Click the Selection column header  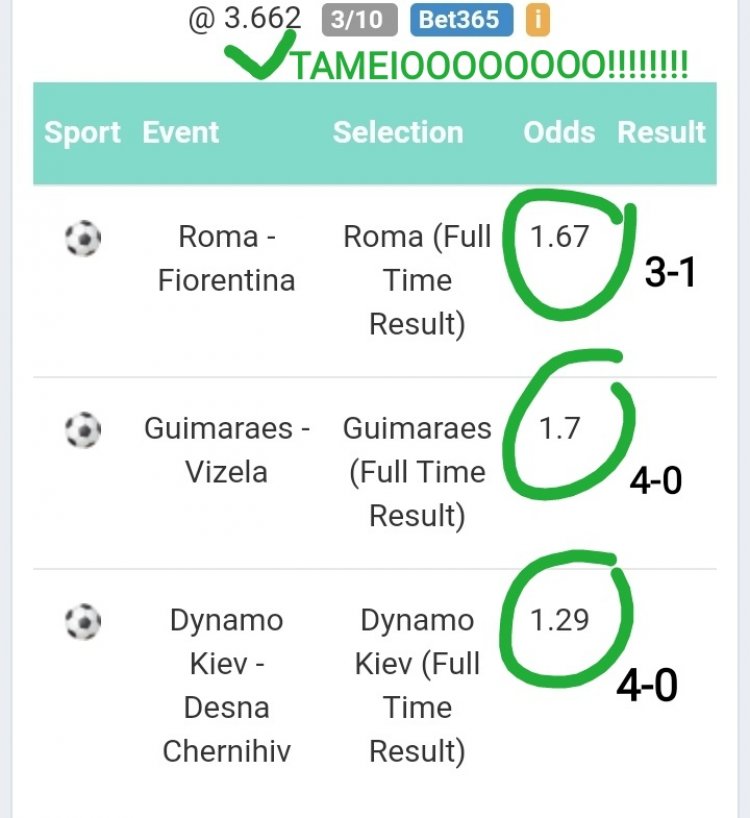(x=398, y=132)
